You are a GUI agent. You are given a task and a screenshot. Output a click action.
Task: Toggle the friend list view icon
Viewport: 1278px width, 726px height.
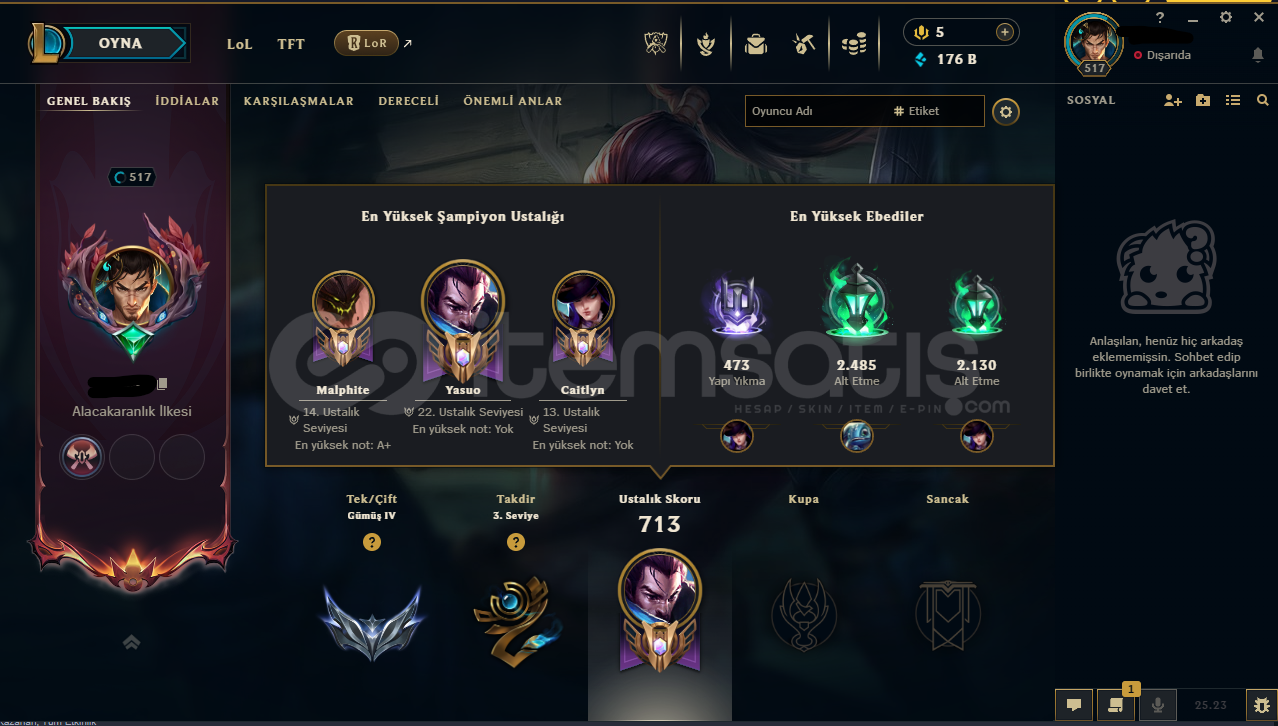click(x=1232, y=100)
